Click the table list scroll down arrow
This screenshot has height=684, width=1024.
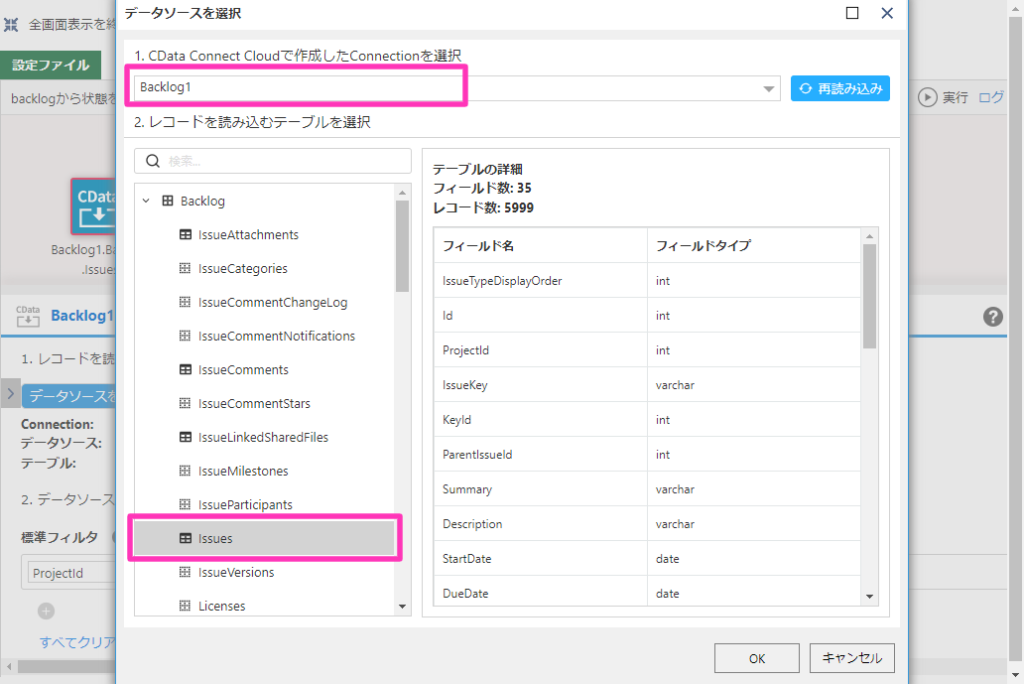[402, 607]
